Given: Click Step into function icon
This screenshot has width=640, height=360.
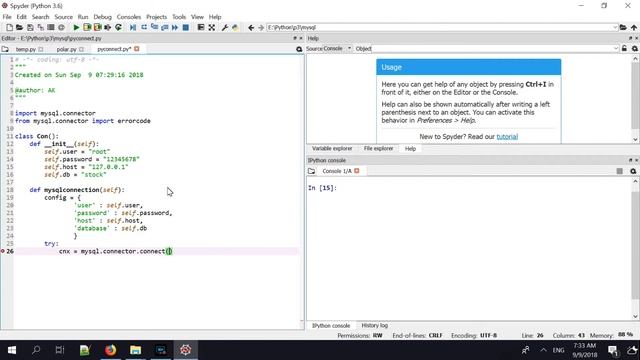Looking at the screenshot, I should [154, 27].
